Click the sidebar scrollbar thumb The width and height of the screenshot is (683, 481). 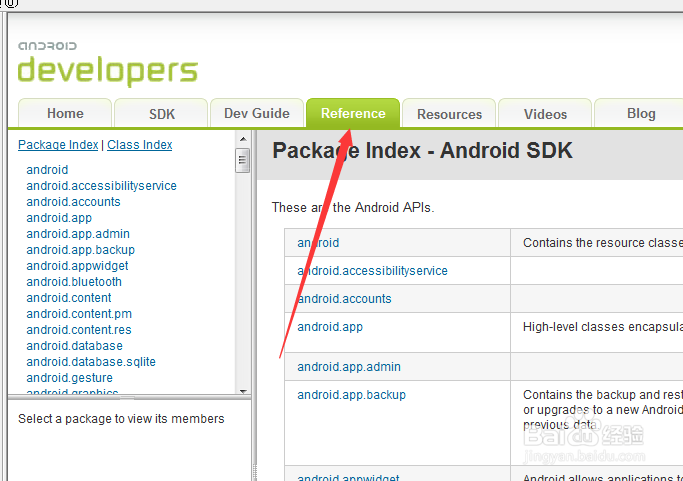click(x=243, y=161)
